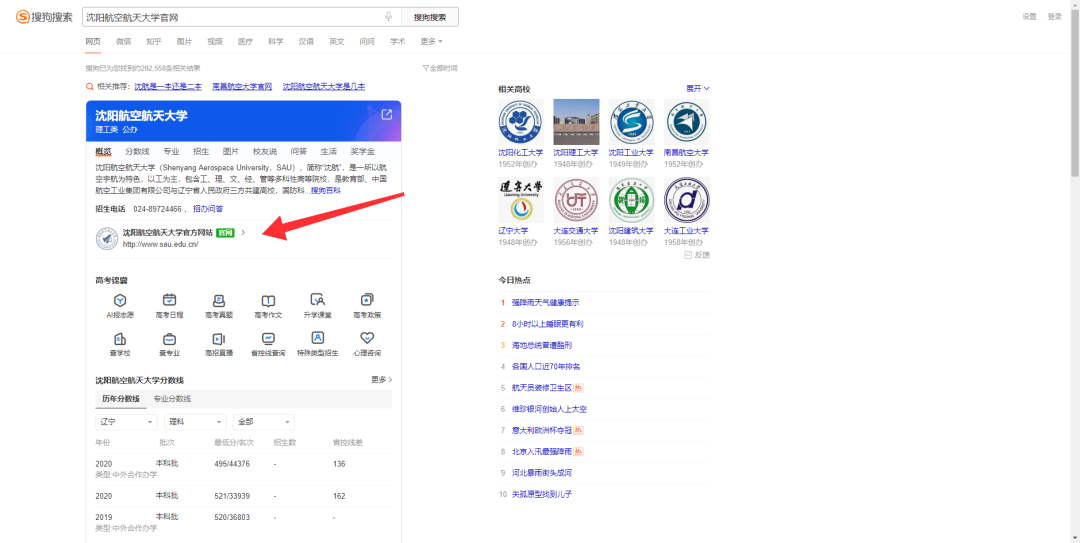Open hot topic 航天员装修卫生区

tap(542, 388)
